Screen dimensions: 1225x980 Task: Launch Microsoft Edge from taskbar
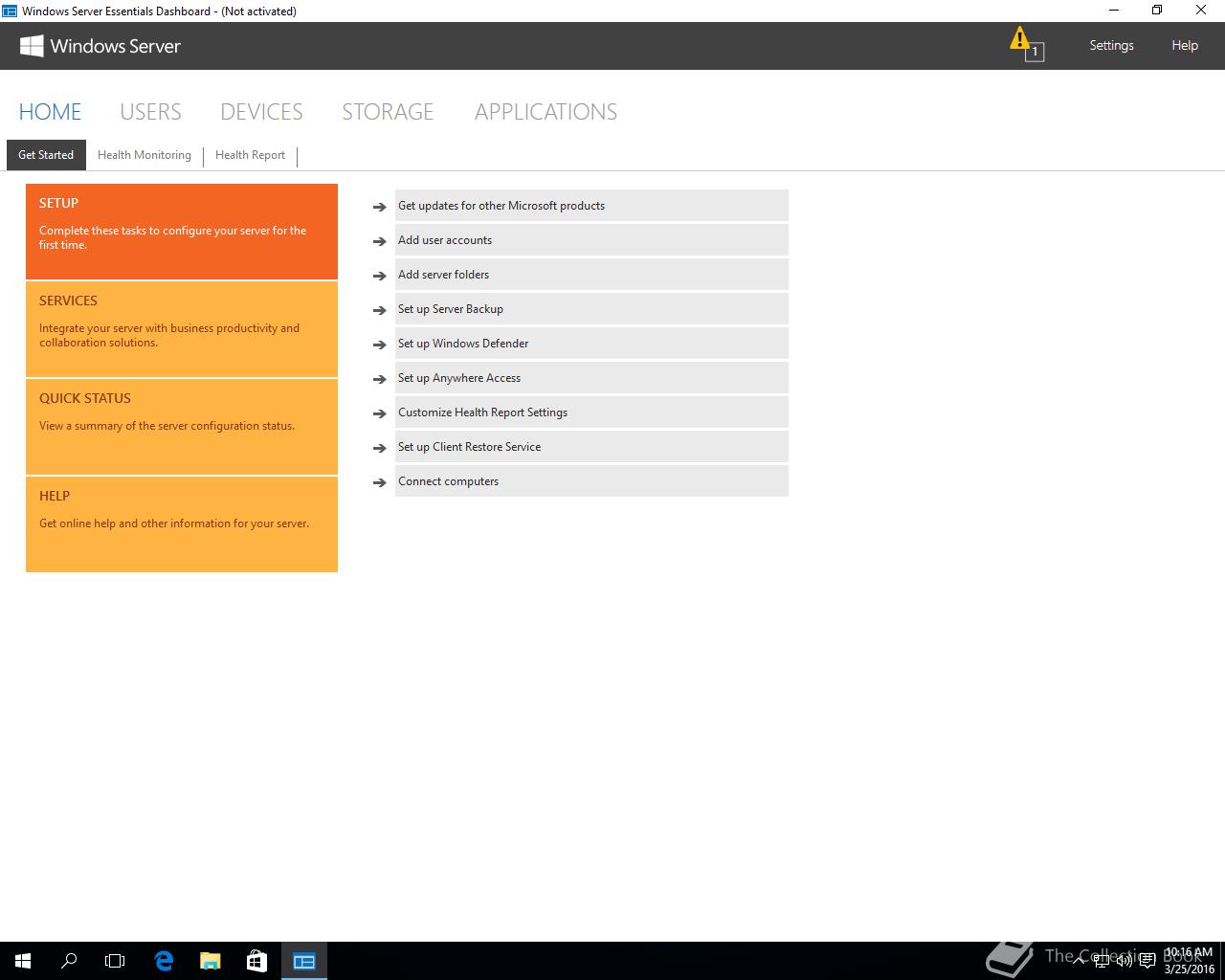(164, 961)
